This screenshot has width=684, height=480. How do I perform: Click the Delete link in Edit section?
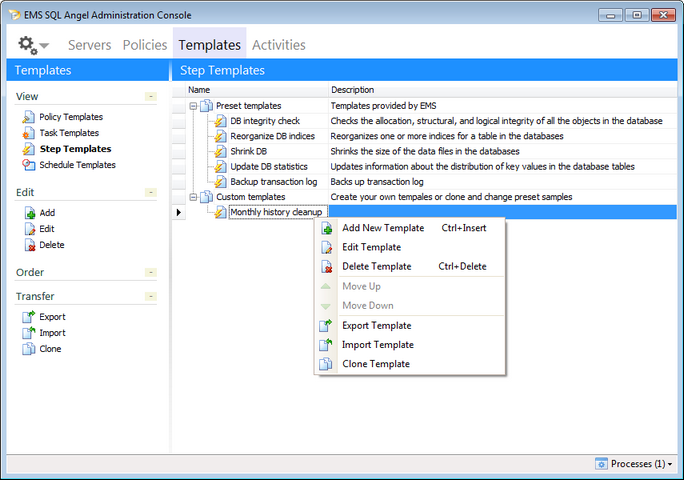coord(51,245)
